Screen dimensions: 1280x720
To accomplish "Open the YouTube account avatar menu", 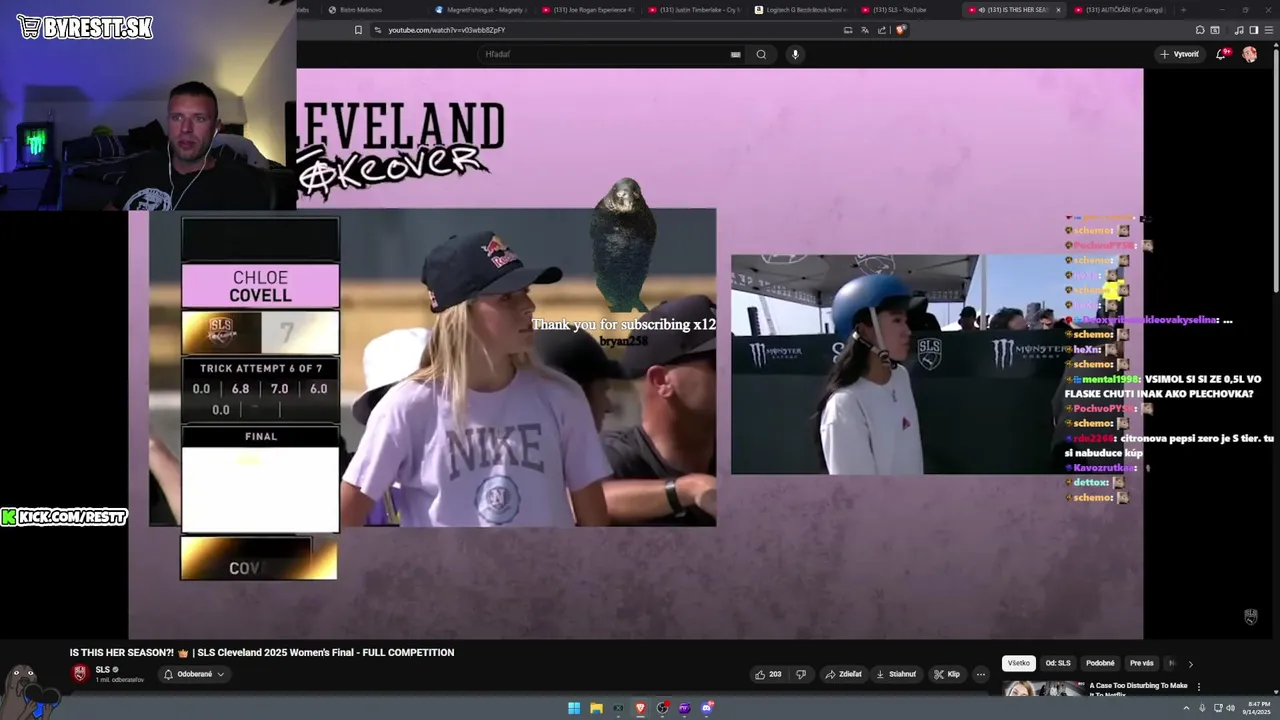I will pyautogui.click(x=1249, y=54).
